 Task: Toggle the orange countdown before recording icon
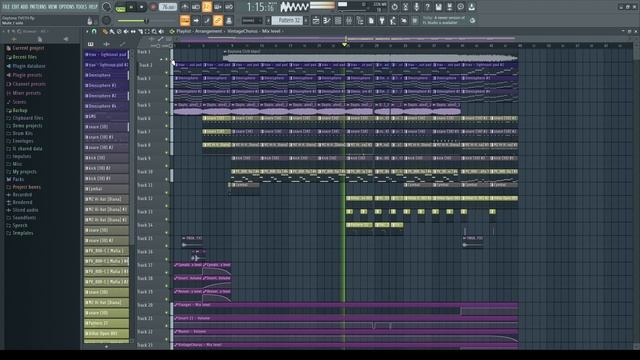point(207,7)
